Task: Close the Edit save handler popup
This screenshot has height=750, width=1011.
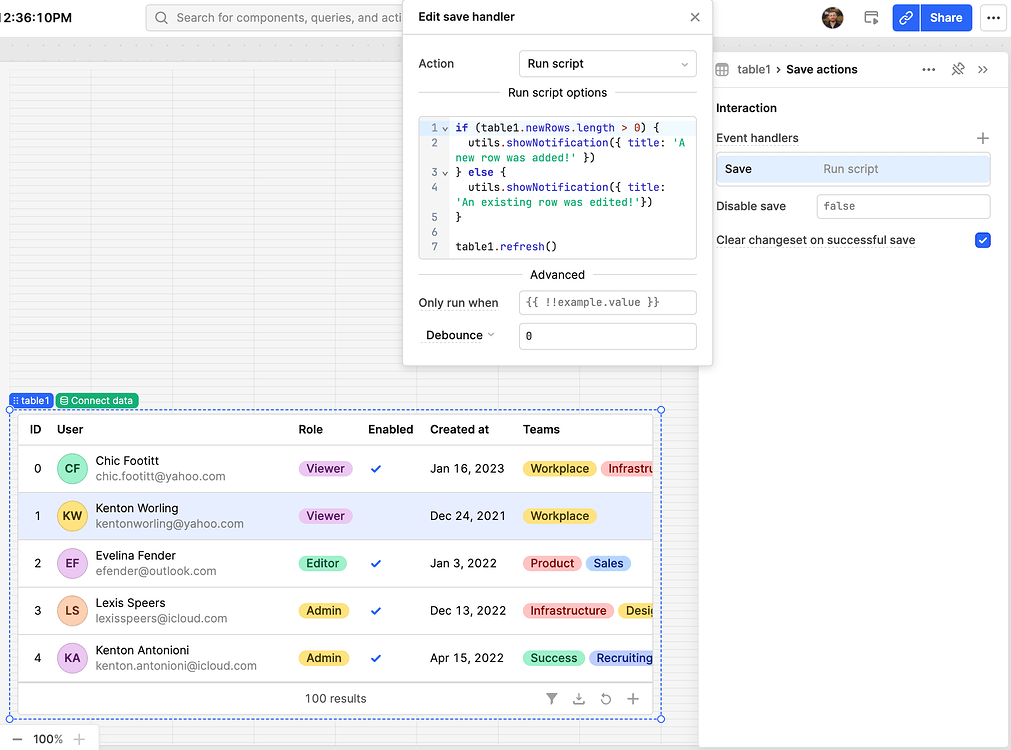Action: tap(694, 17)
